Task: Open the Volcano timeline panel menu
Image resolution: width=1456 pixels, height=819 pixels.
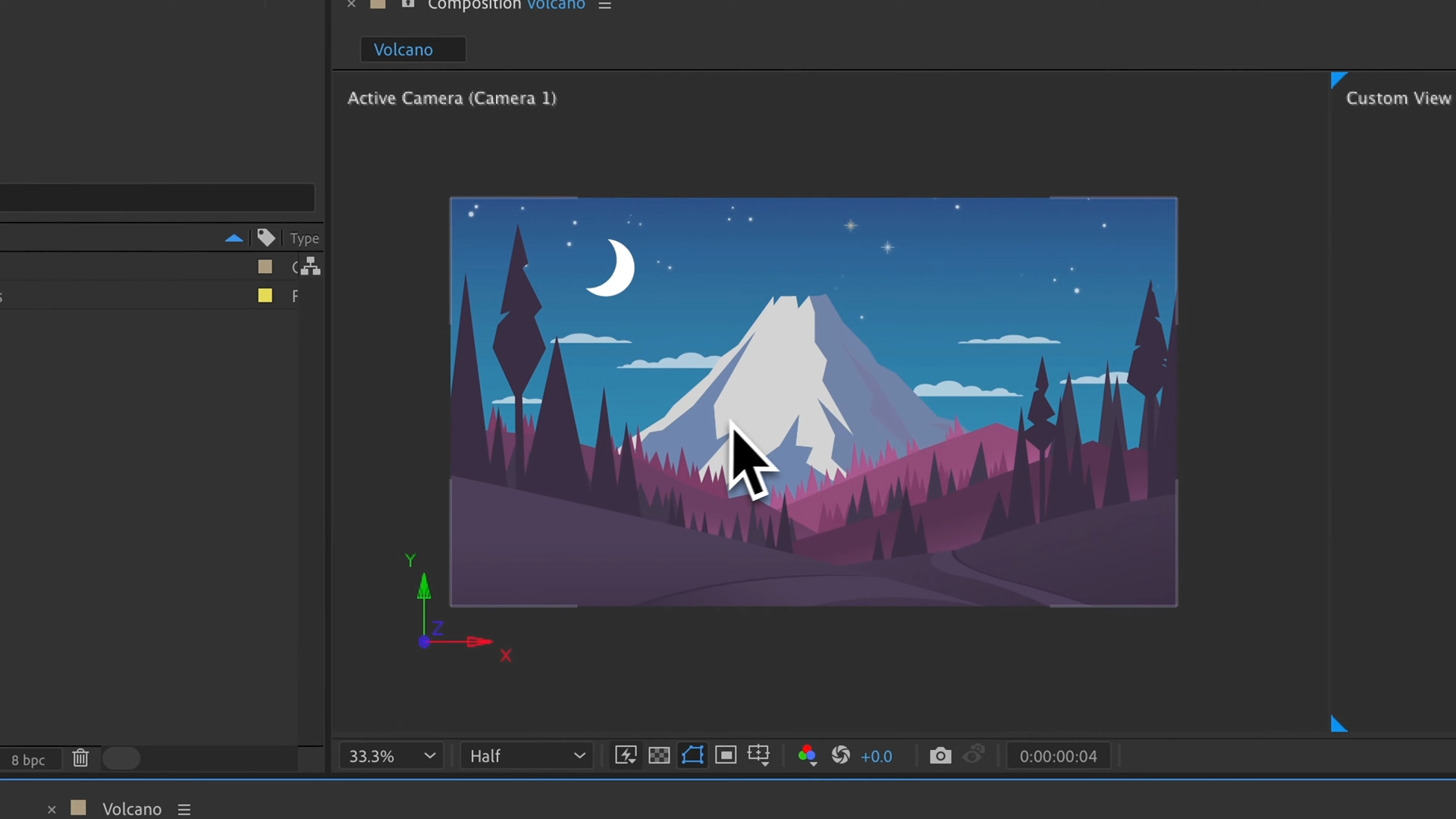Action: pyautogui.click(x=184, y=809)
